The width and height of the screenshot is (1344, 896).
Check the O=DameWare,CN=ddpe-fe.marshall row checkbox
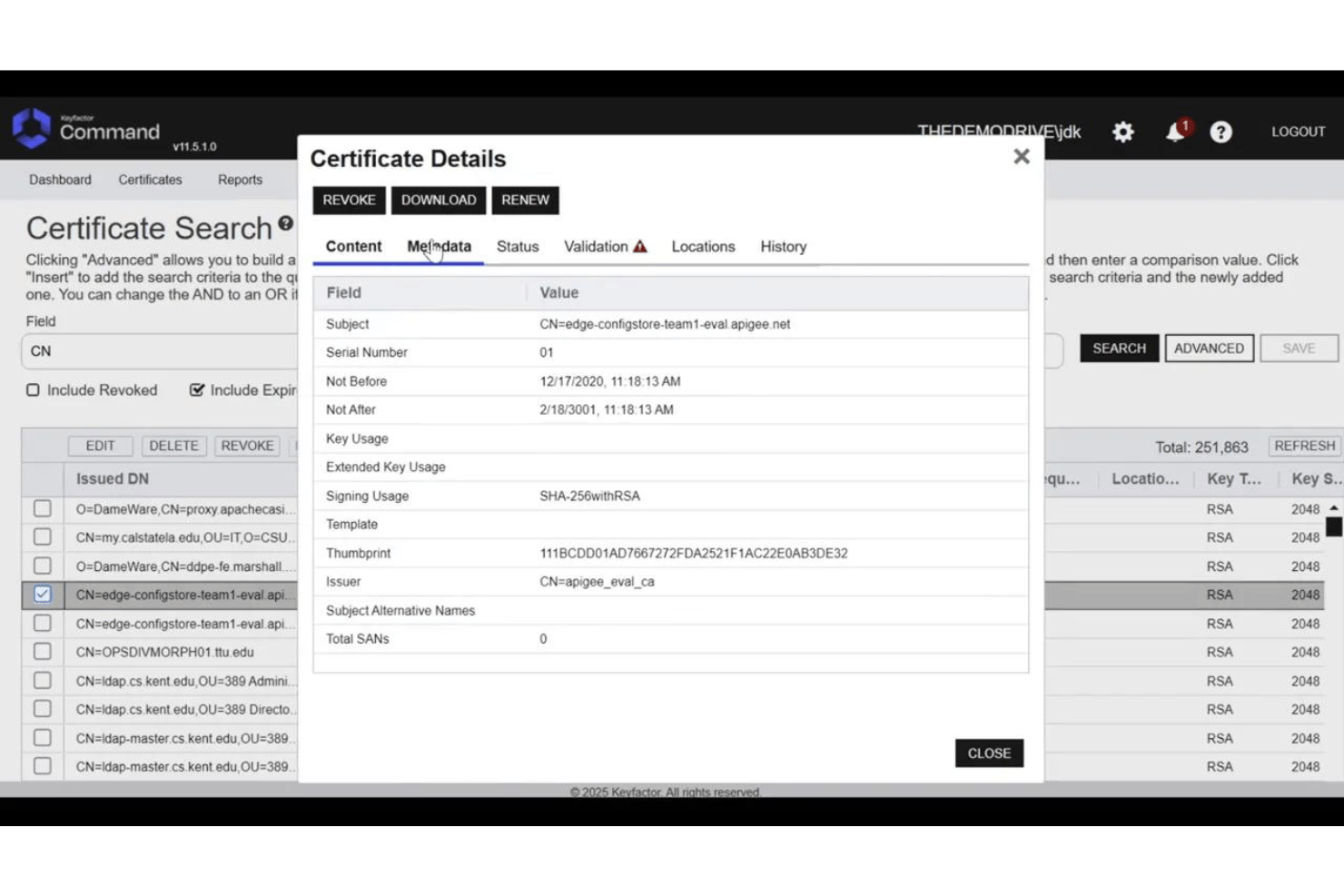click(x=43, y=566)
